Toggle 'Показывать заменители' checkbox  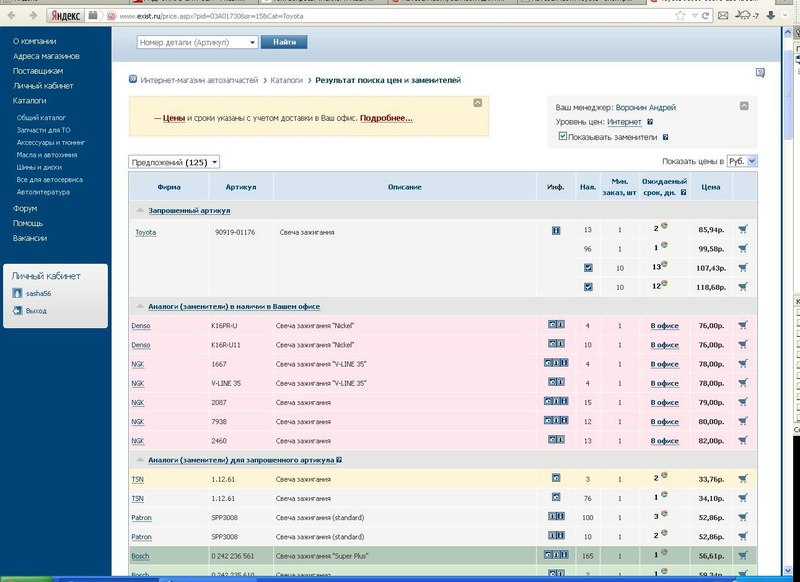coord(563,136)
